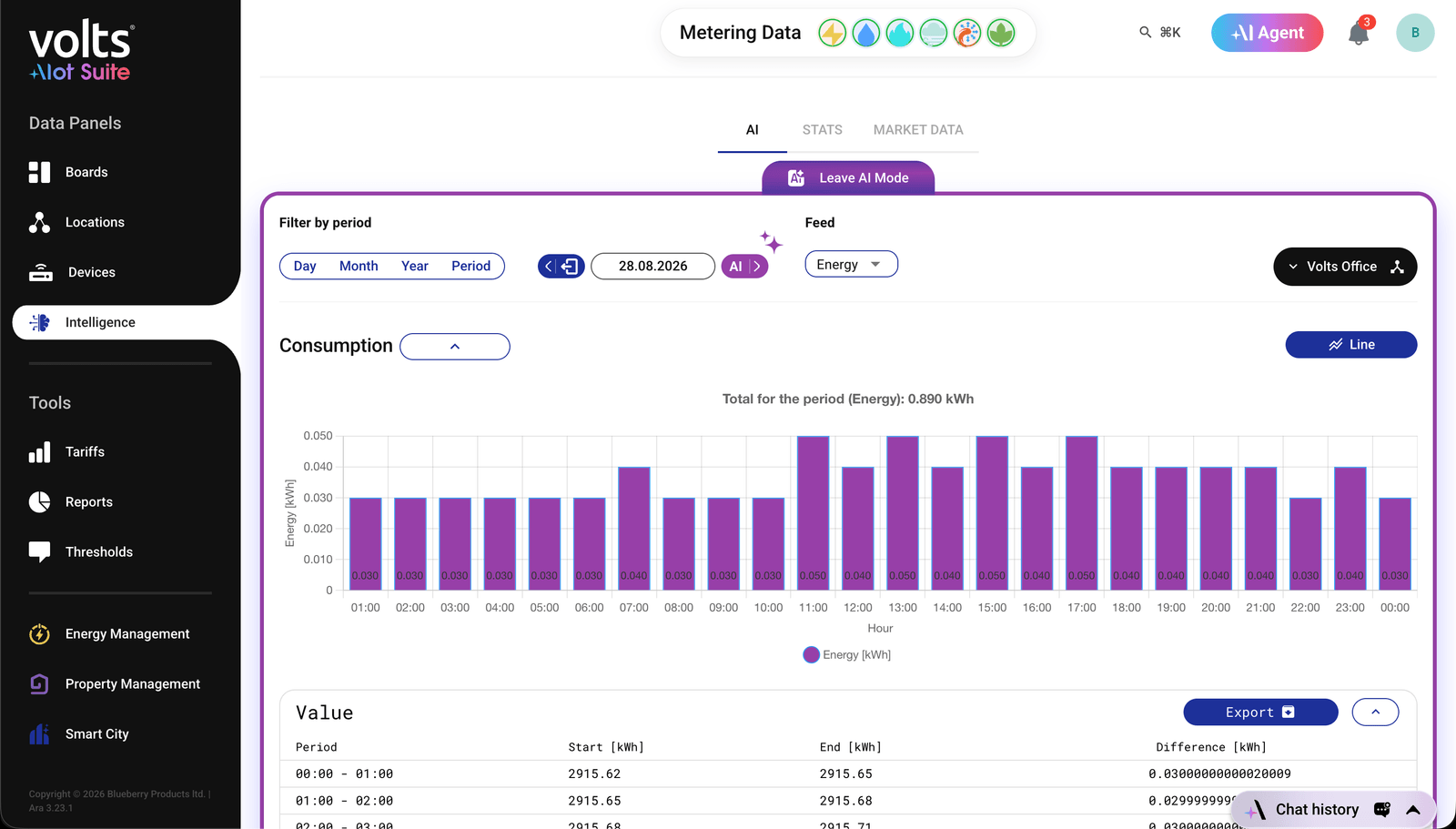The width and height of the screenshot is (1456, 829).
Task: Click the End [kWh] column header
Action: pos(850,747)
